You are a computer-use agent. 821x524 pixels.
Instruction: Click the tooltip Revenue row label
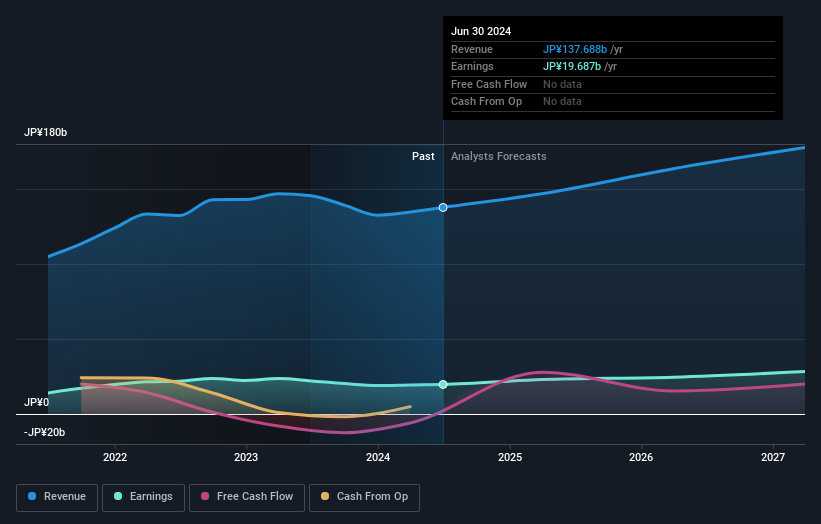tap(472, 49)
